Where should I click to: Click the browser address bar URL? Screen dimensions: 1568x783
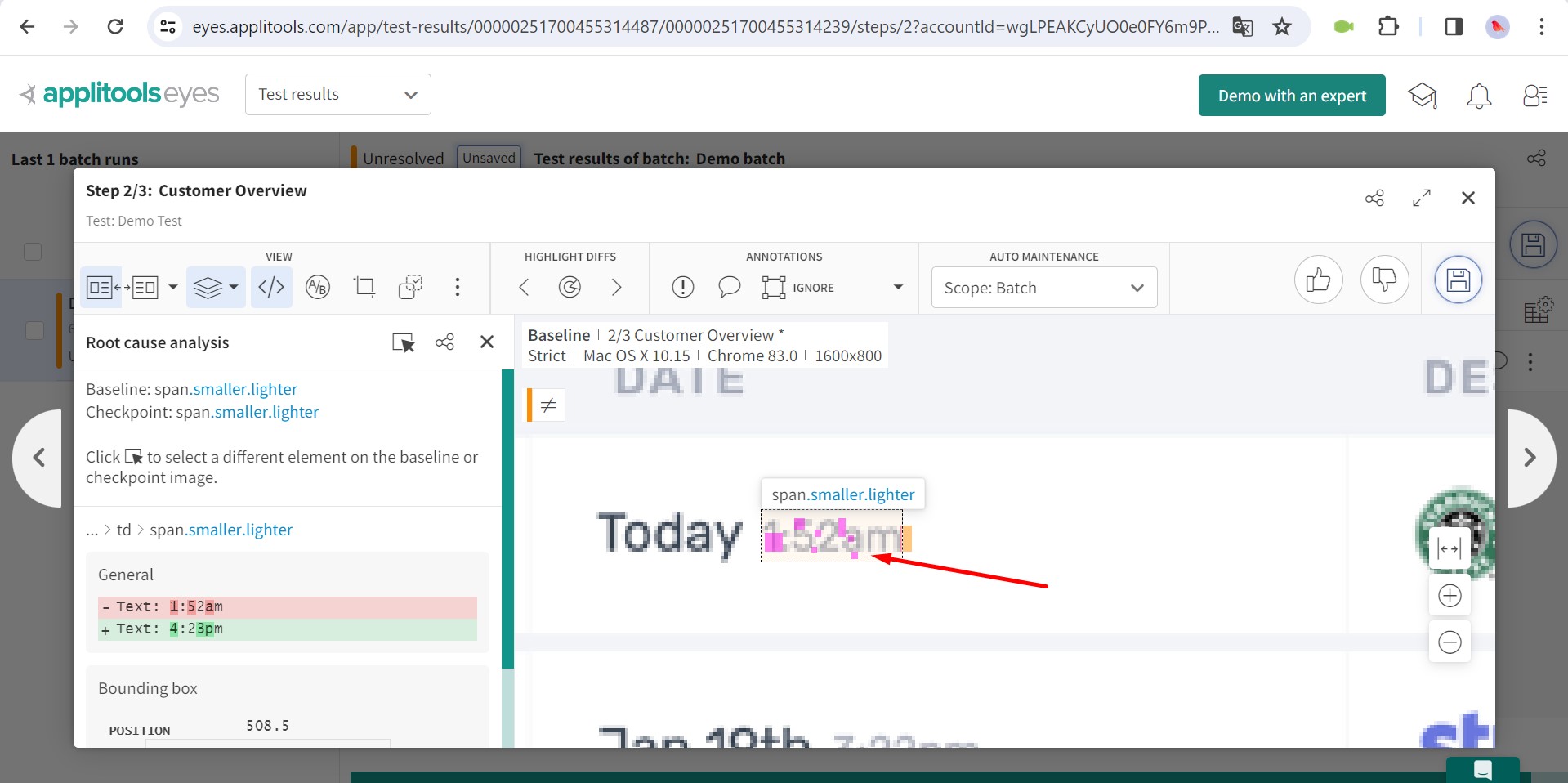[x=705, y=27]
